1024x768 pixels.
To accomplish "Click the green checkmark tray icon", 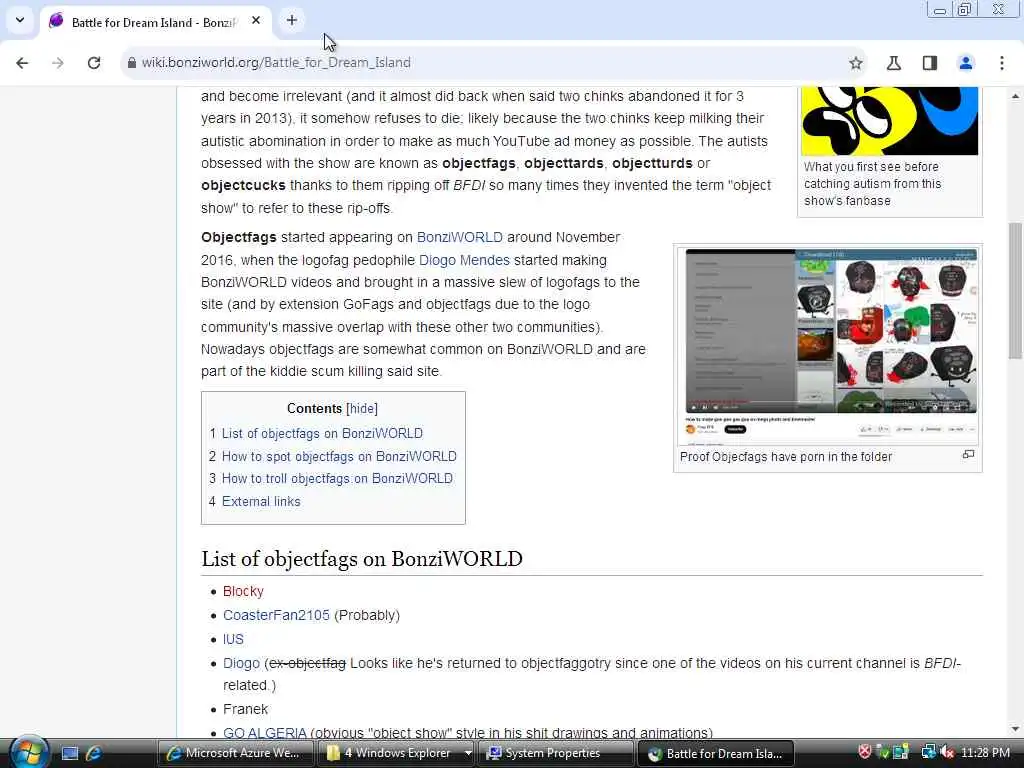I will 884,752.
